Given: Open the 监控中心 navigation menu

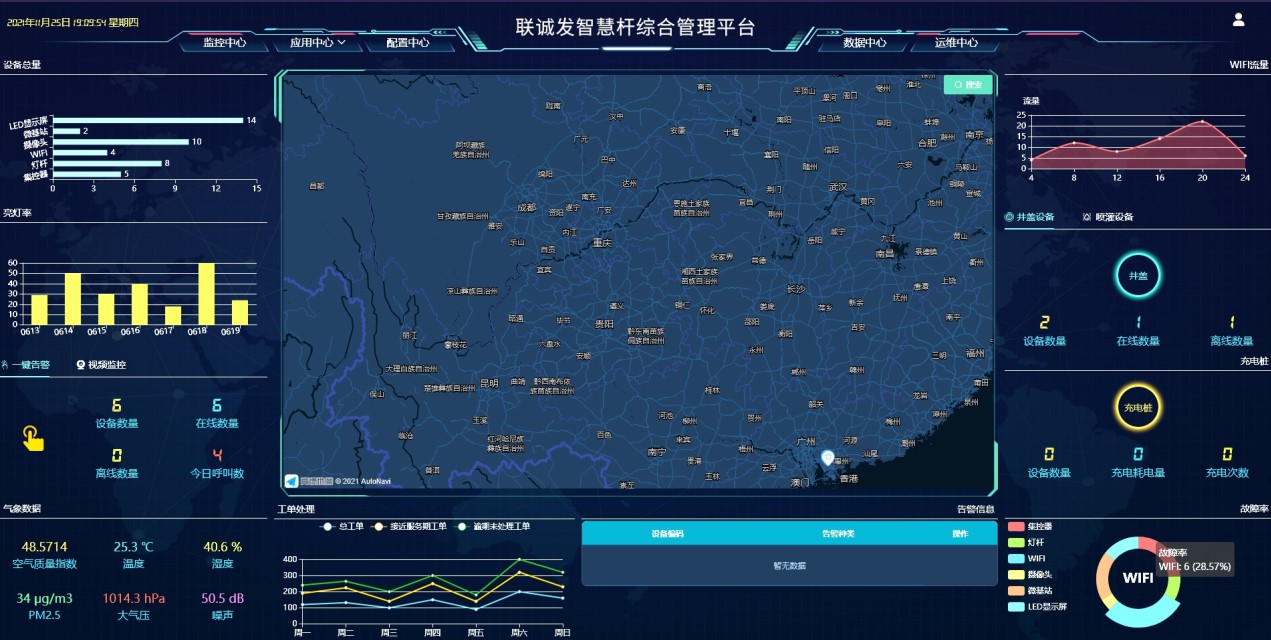Looking at the screenshot, I should pyautogui.click(x=225, y=43).
